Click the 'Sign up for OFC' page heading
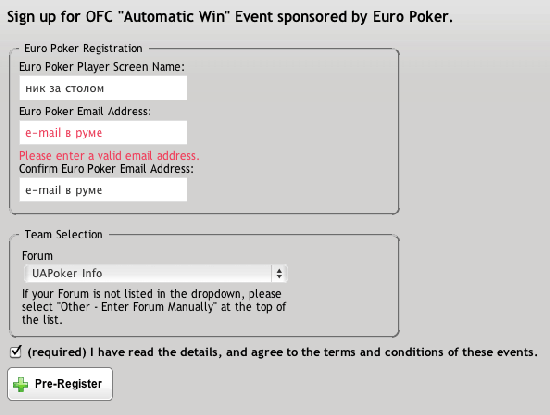Image resolution: width=550 pixels, height=415 pixels. 230,17
